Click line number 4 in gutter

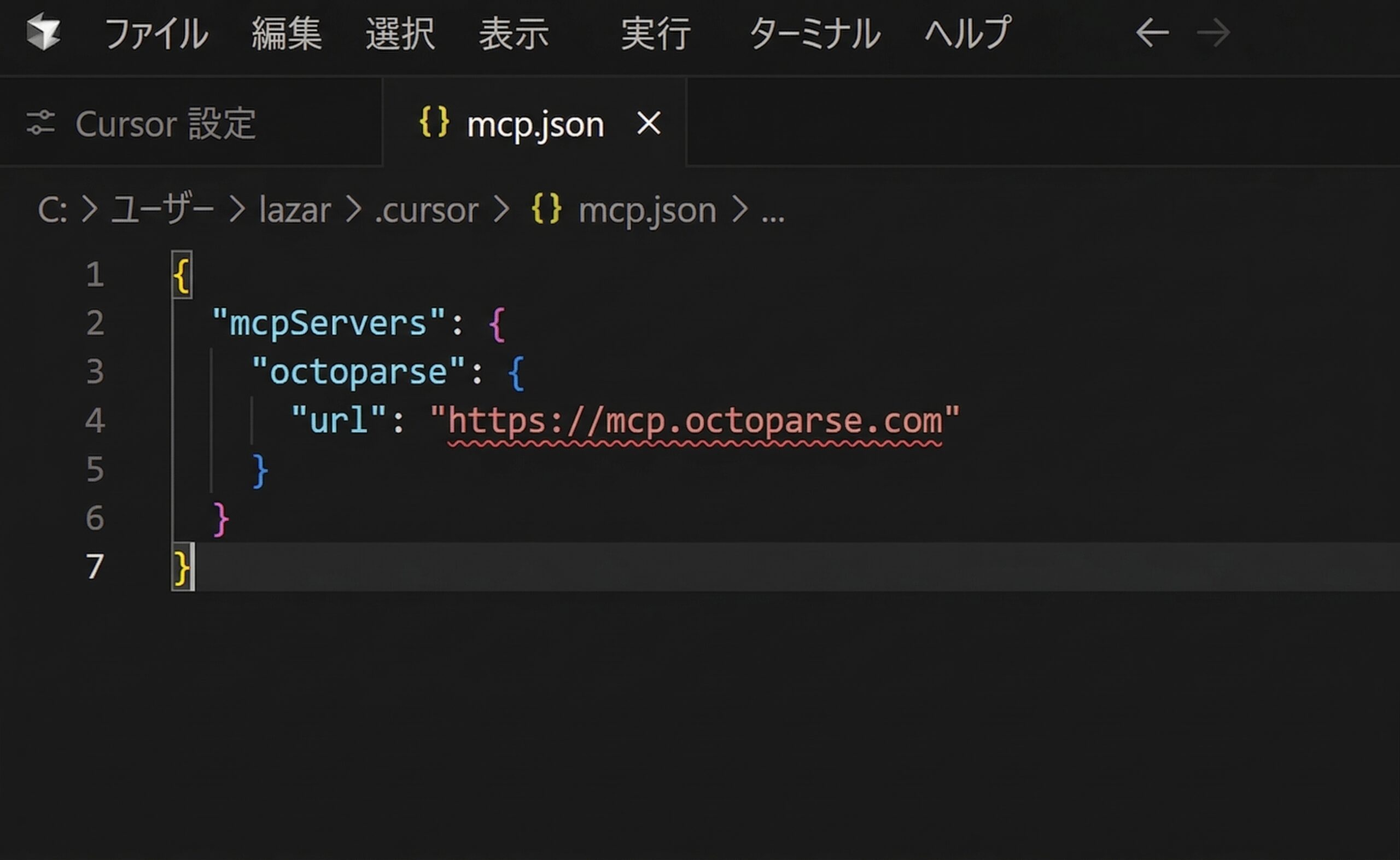[95, 420]
